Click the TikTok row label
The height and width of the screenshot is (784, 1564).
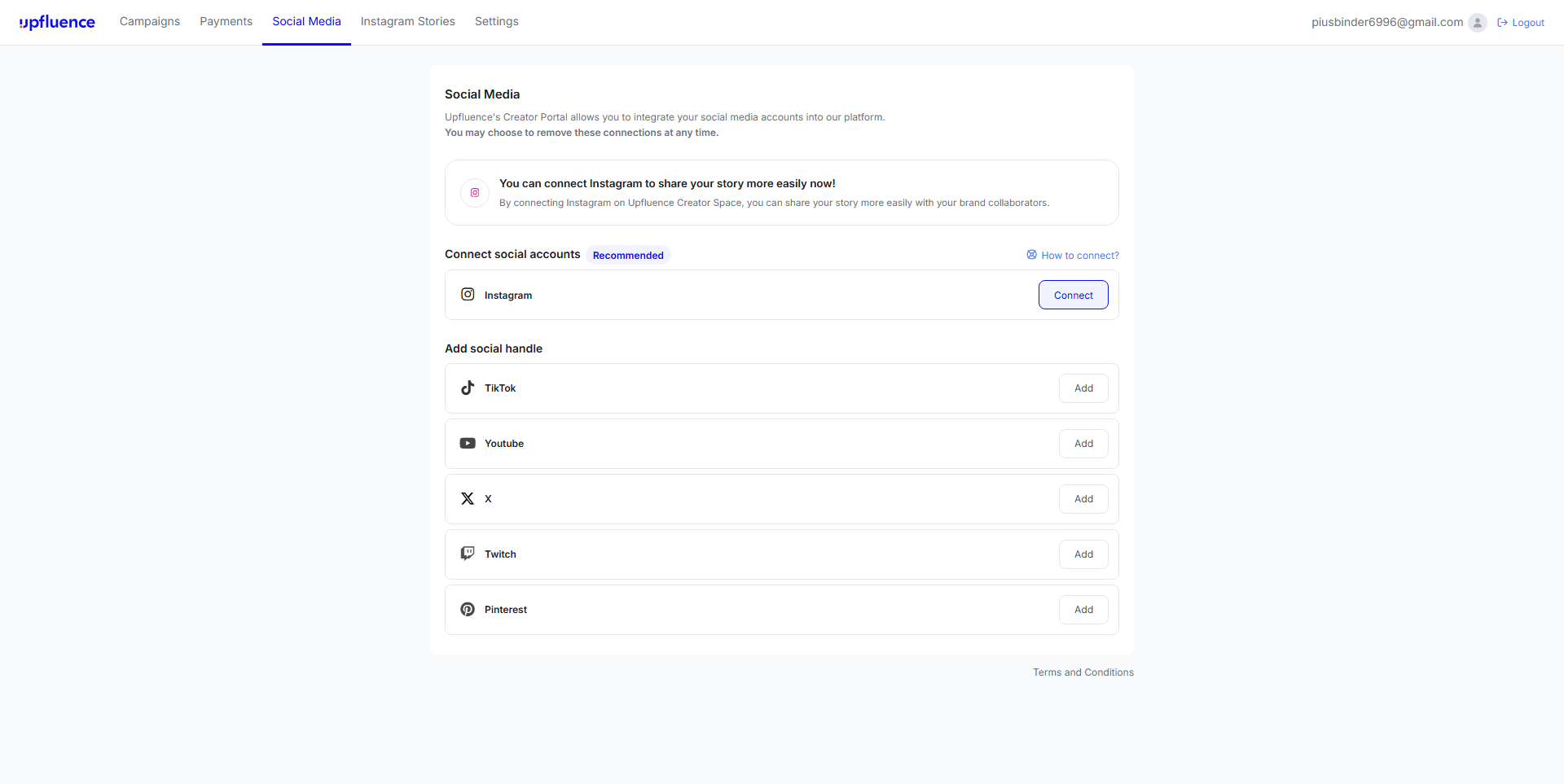pos(500,388)
